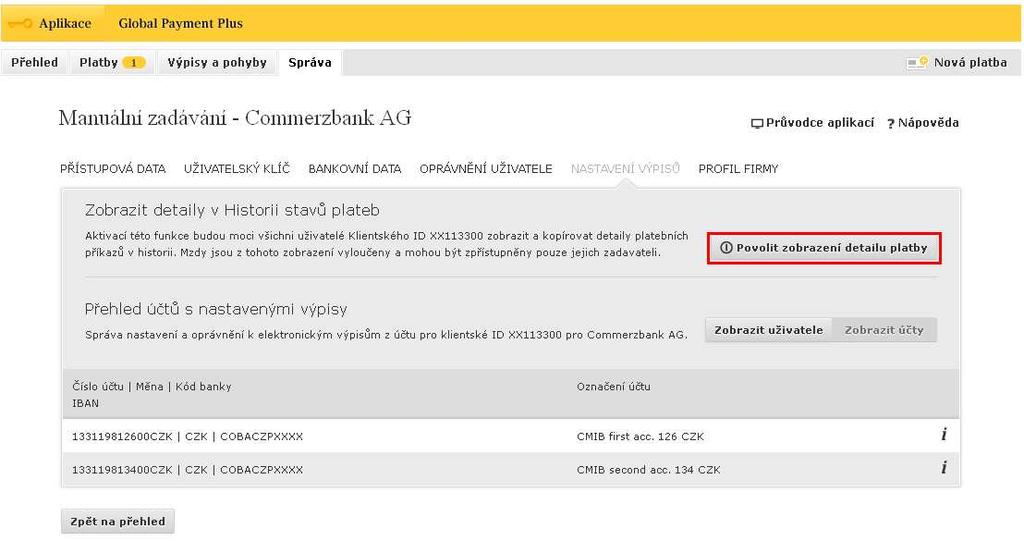Click page title Manuální zadávání - Commerzbank AG
Screen dimensions: 1024x541
pyautogui.click(x=235, y=118)
